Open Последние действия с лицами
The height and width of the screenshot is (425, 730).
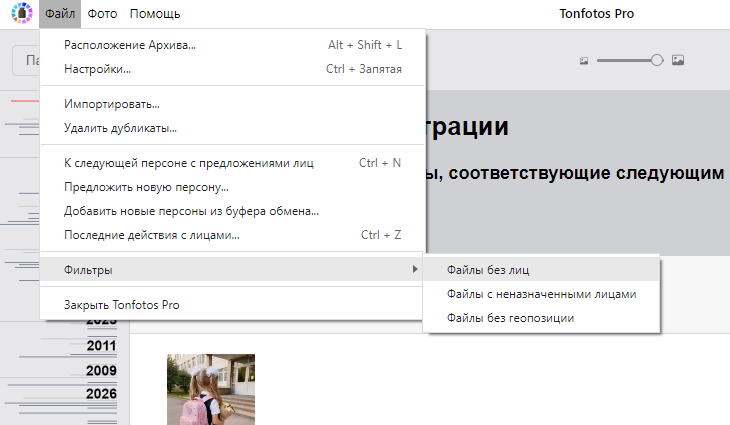tap(151, 235)
